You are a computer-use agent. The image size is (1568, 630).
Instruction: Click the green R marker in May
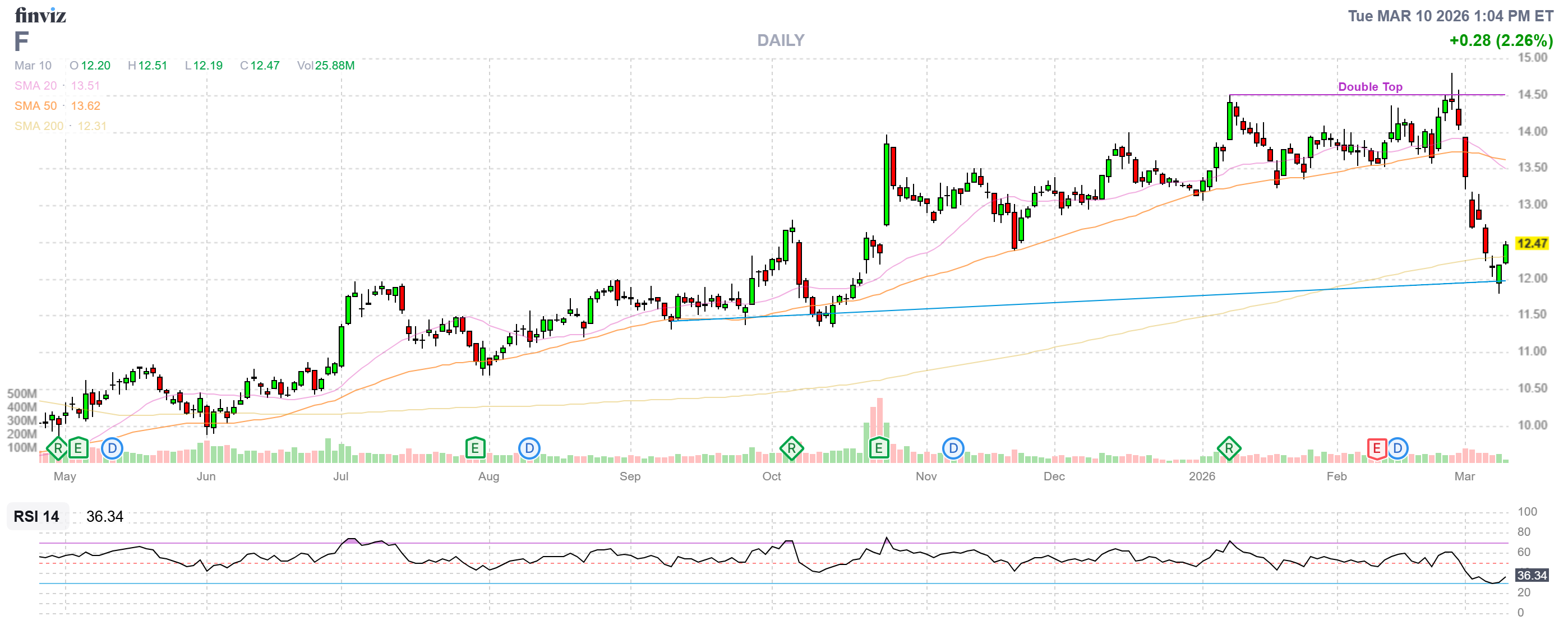coord(58,449)
